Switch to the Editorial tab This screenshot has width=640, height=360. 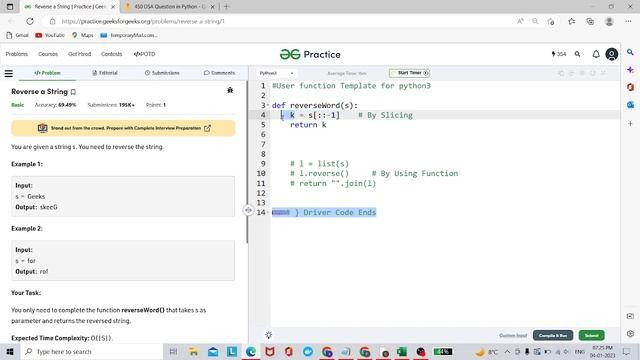coord(105,73)
